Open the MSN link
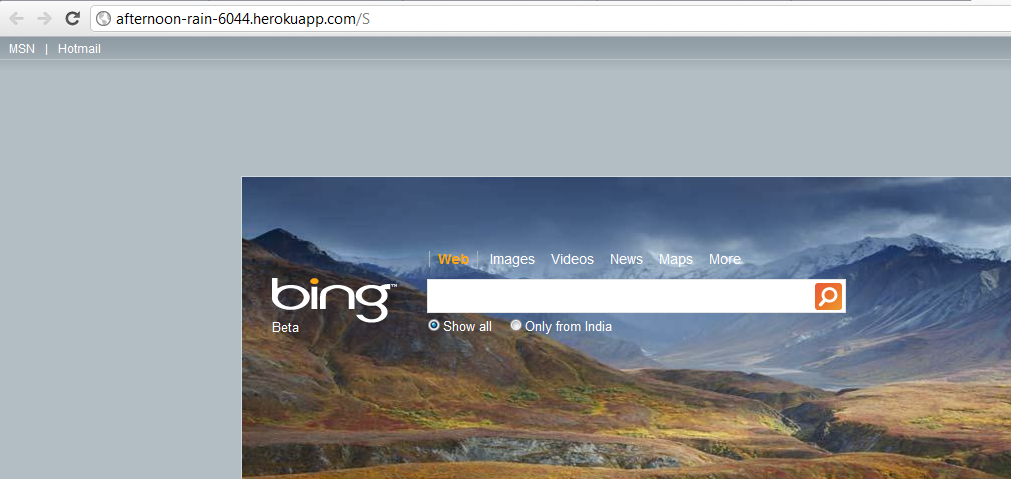 pyautogui.click(x=22, y=49)
